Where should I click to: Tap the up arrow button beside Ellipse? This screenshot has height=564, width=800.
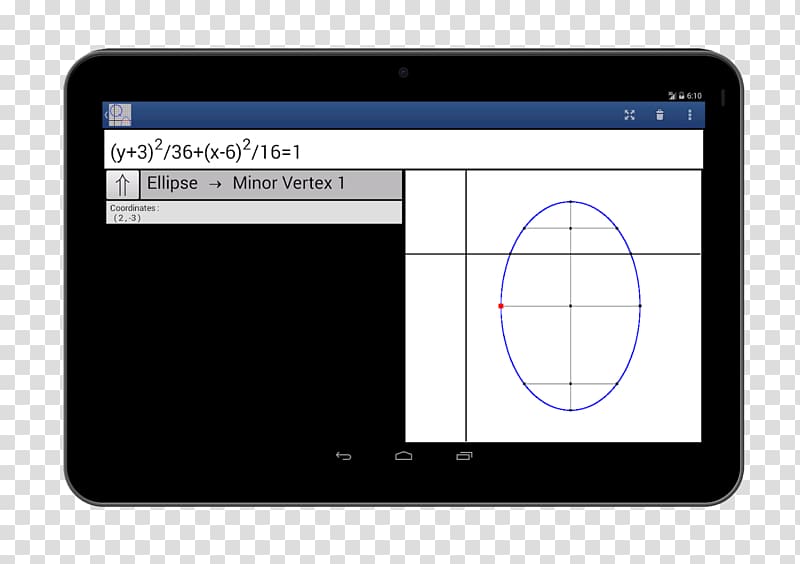point(122,184)
